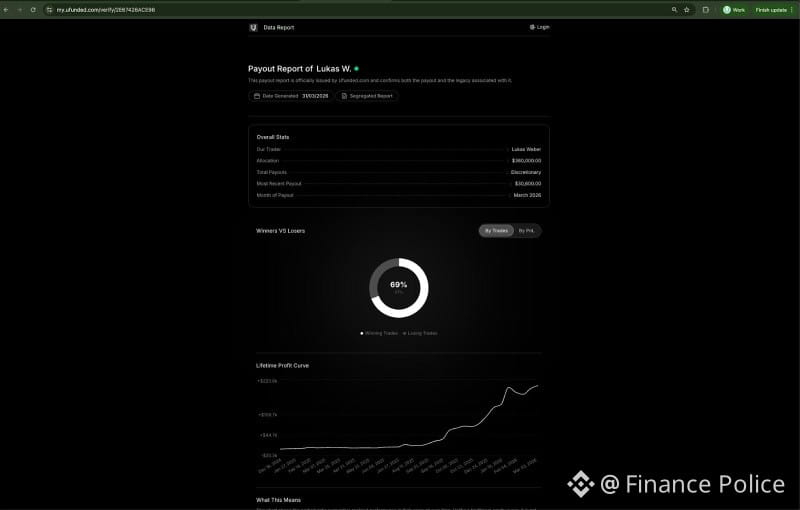This screenshot has width=800, height=510.
Task: Click the Data Report header title
Action: pos(279,28)
